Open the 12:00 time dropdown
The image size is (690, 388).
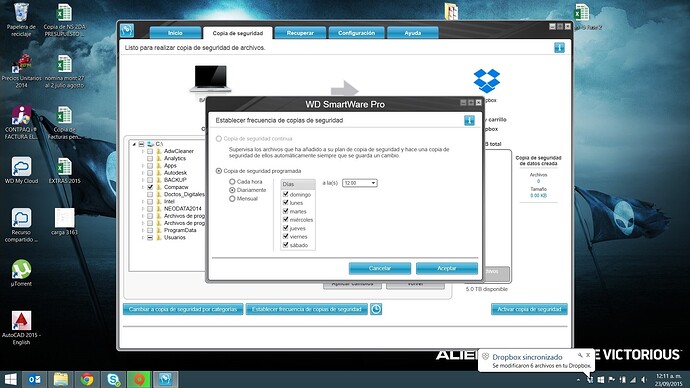(360, 183)
